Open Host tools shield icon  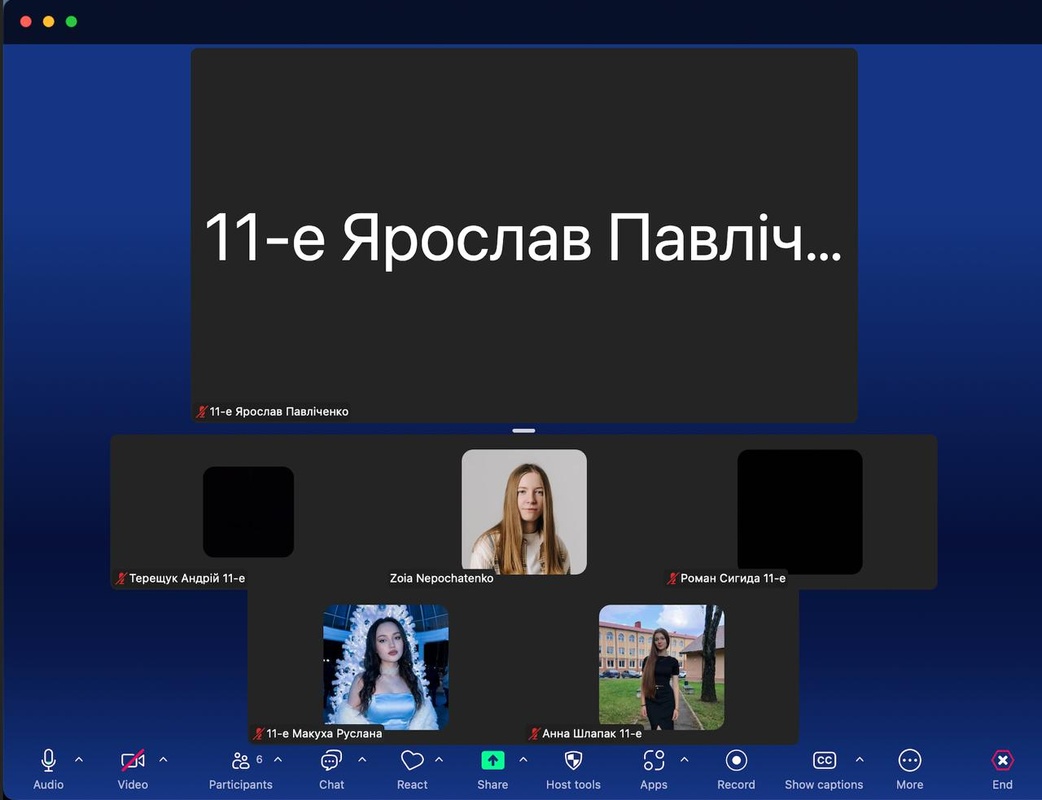point(573,762)
